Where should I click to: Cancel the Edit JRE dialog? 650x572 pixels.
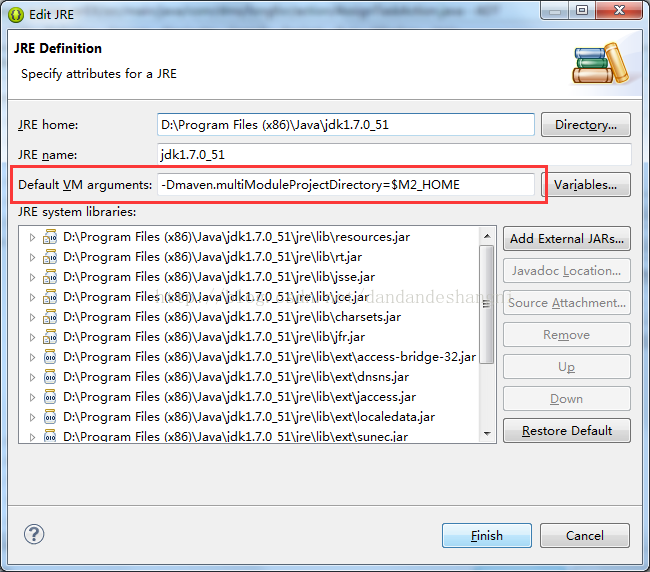[x=585, y=536]
